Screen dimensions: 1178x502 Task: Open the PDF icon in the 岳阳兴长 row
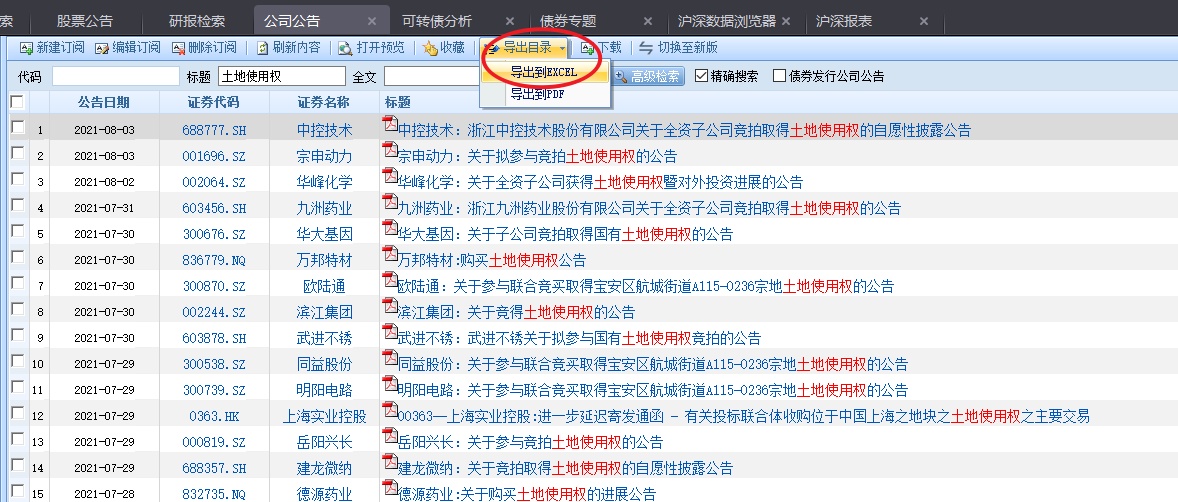click(390, 437)
